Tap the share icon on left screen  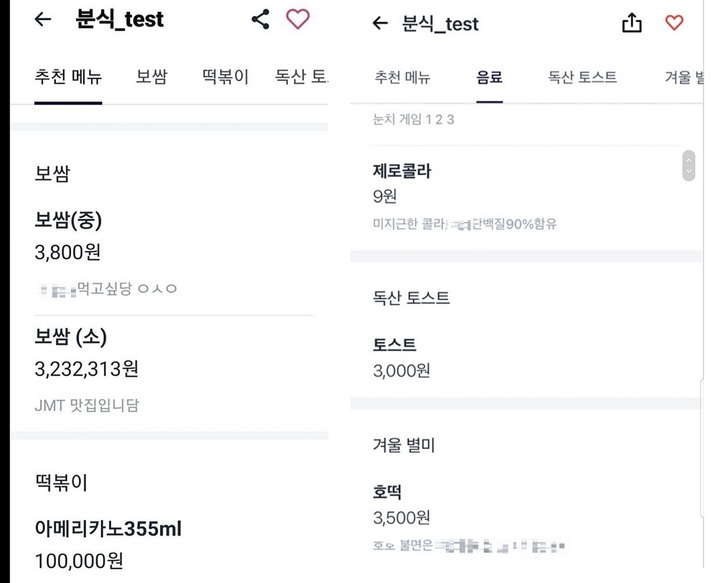click(260, 19)
